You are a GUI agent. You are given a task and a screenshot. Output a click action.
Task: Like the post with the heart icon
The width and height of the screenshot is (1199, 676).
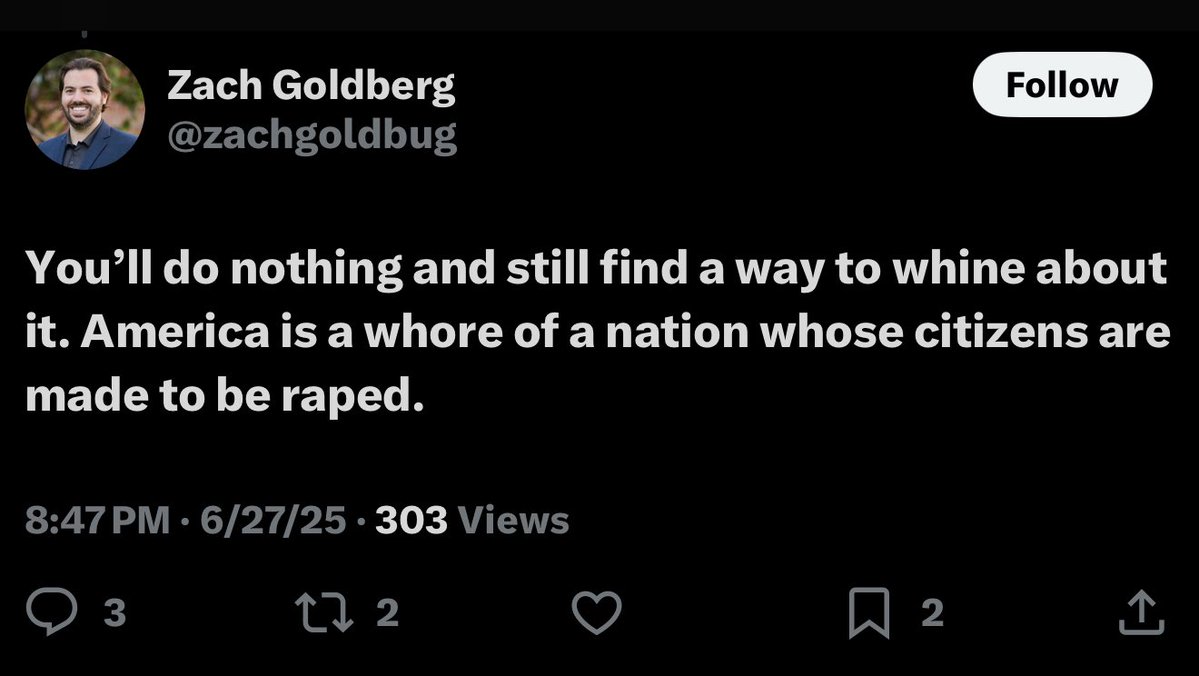coord(596,612)
